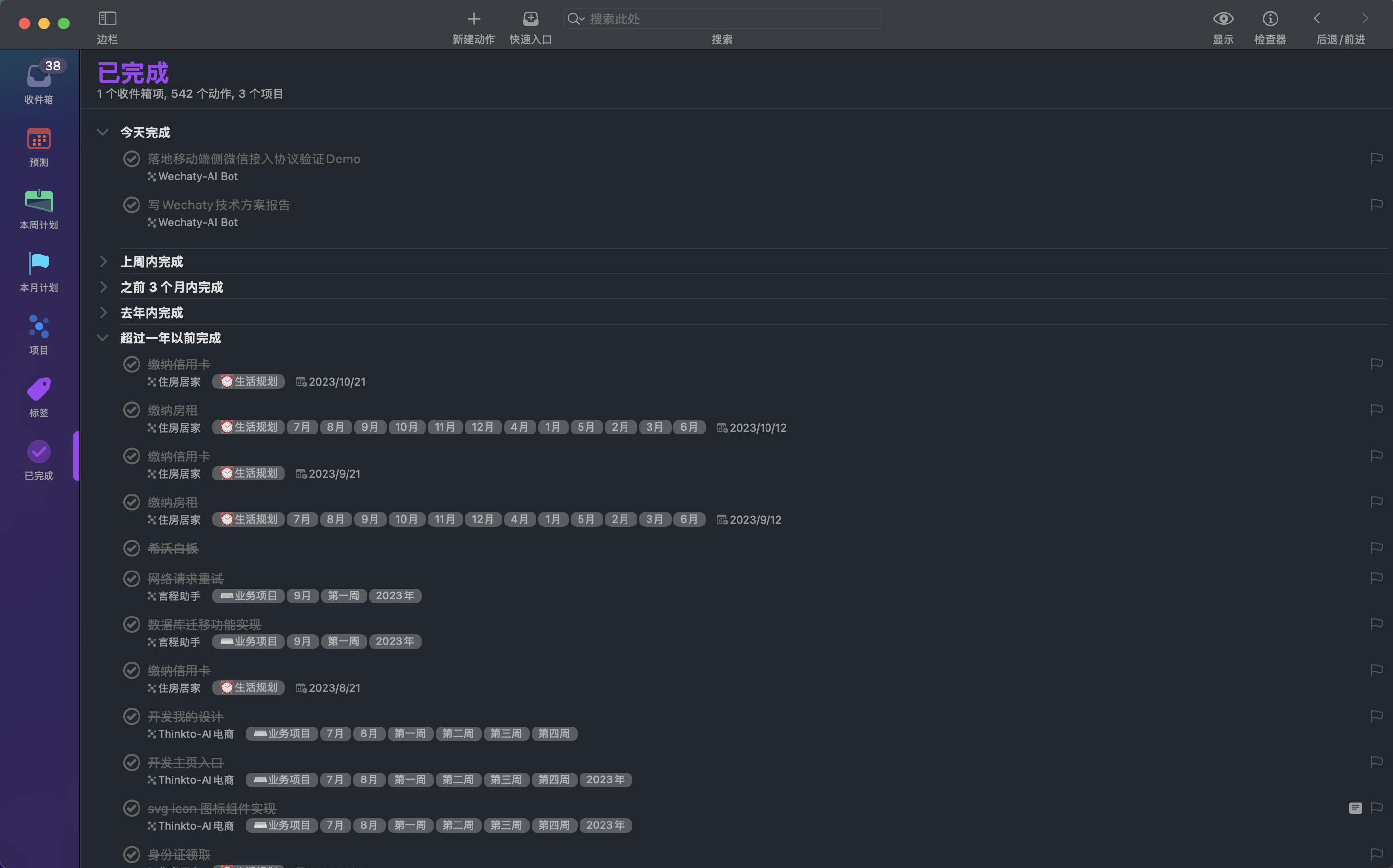This screenshot has height=868, width=1393.
Task: Click the search magnifier dropdown icon
Action: click(576, 19)
